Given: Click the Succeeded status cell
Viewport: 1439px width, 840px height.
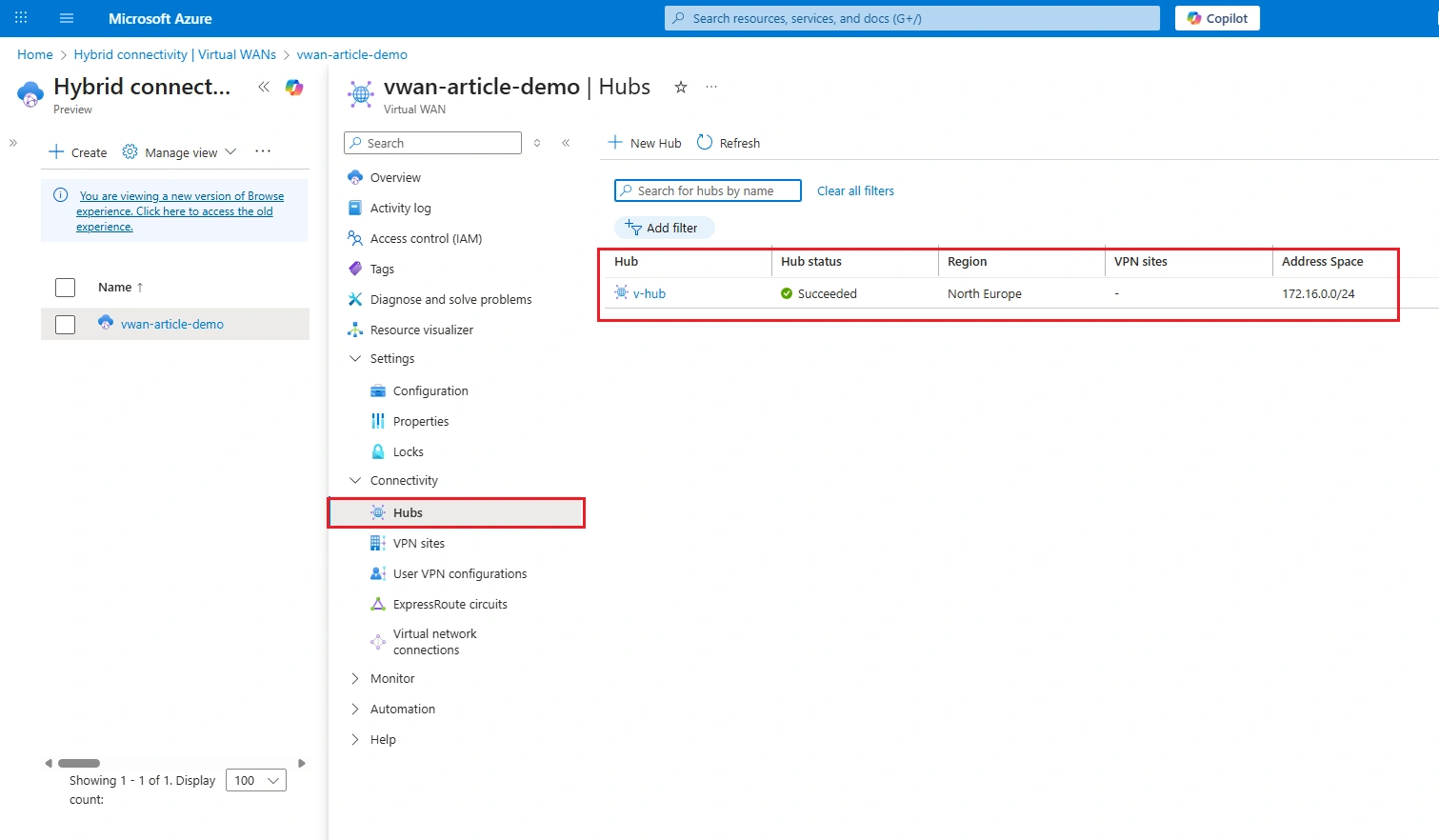Looking at the screenshot, I should pyautogui.click(x=819, y=293).
